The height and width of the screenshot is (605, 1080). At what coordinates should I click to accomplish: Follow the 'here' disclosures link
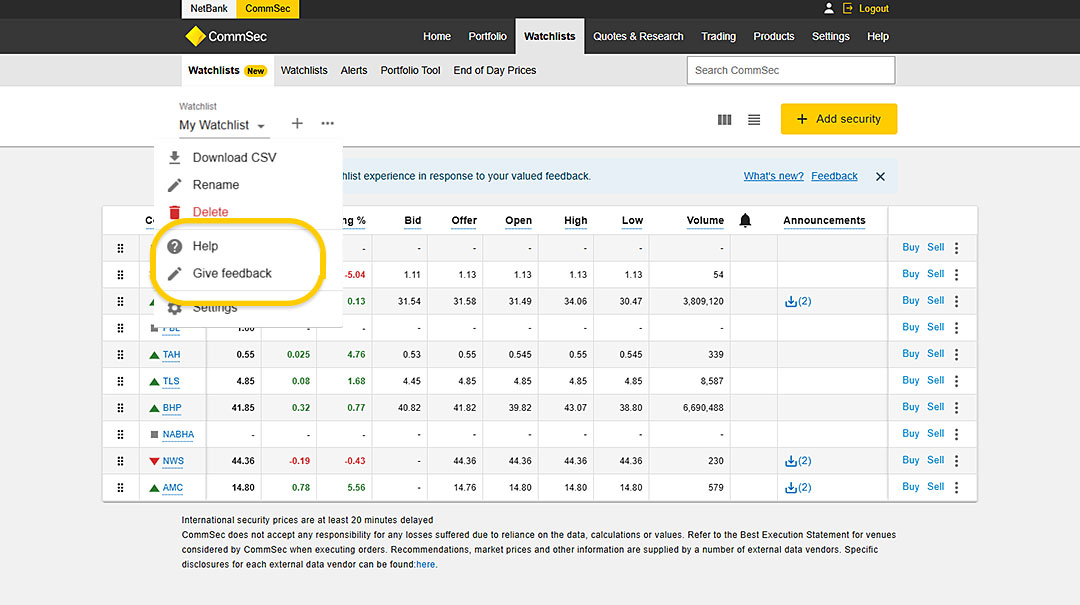point(426,564)
